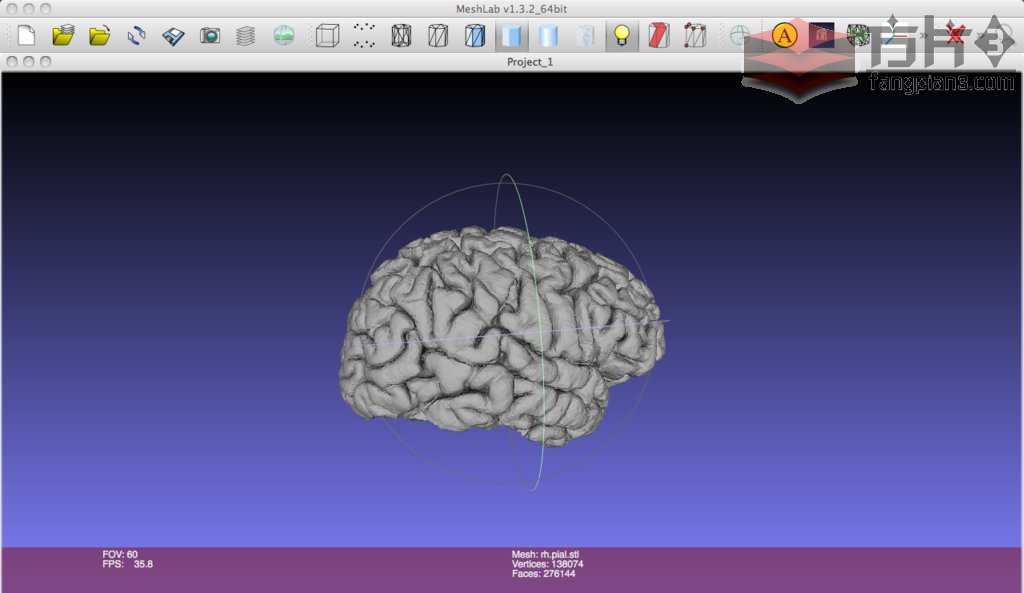Select smooth shading render mode
The image size is (1024, 593).
pos(549,35)
